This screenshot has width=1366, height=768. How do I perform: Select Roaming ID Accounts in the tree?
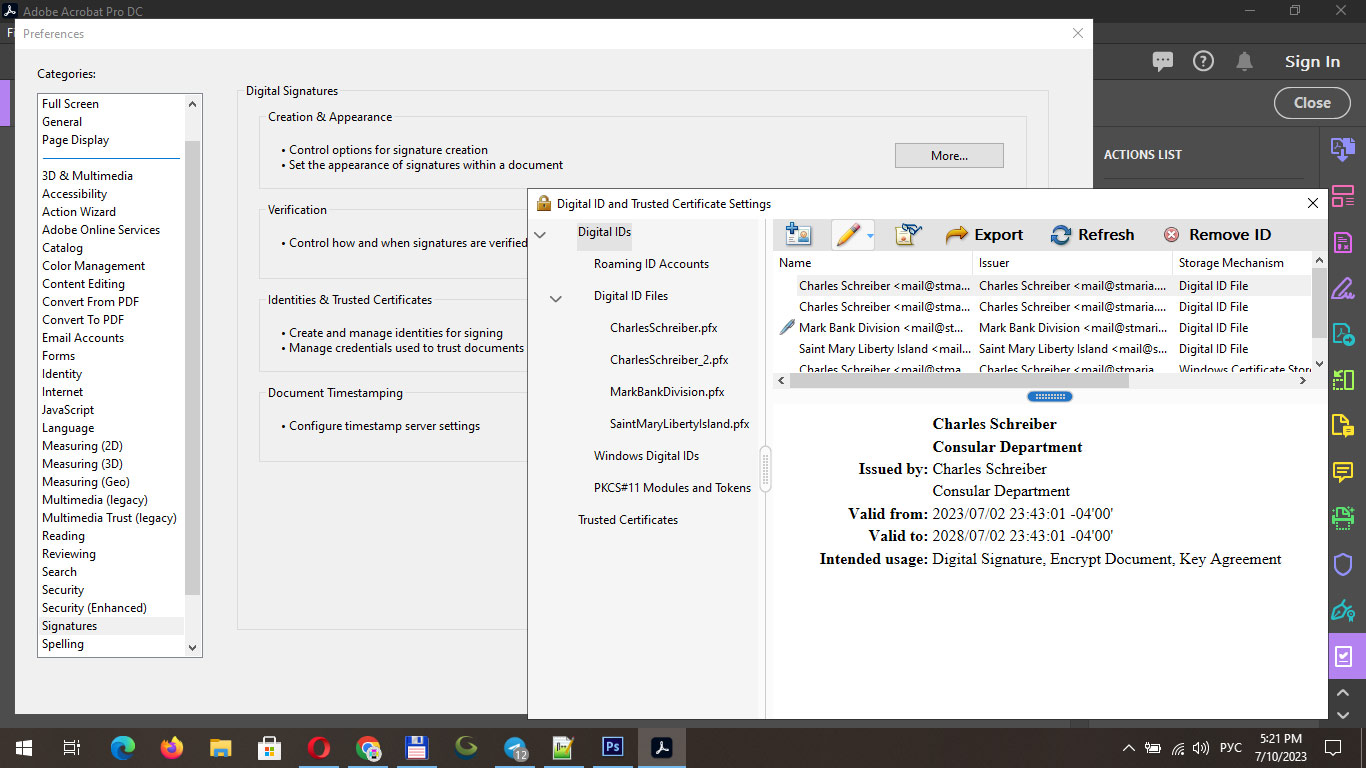[651, 264]
